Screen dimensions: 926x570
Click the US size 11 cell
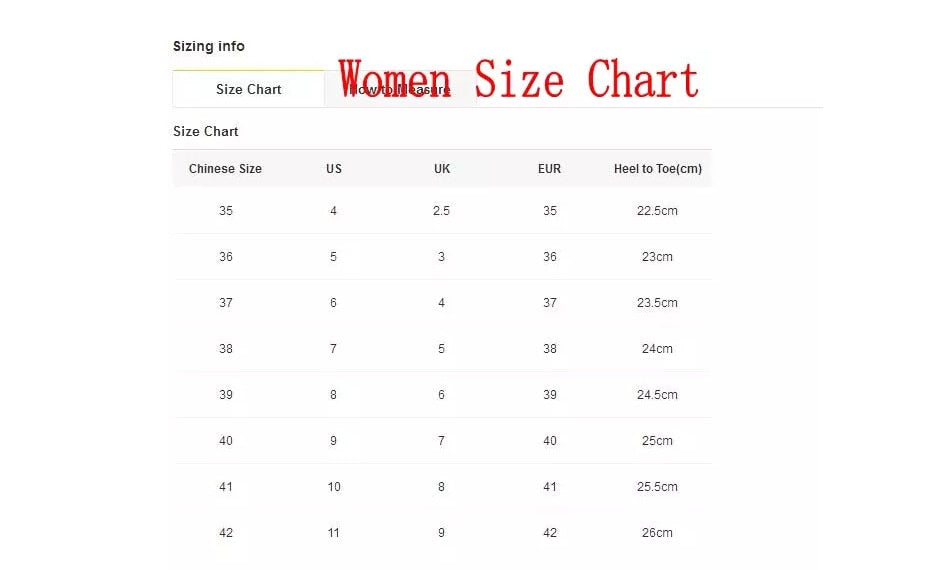click(x=334, y=533)
